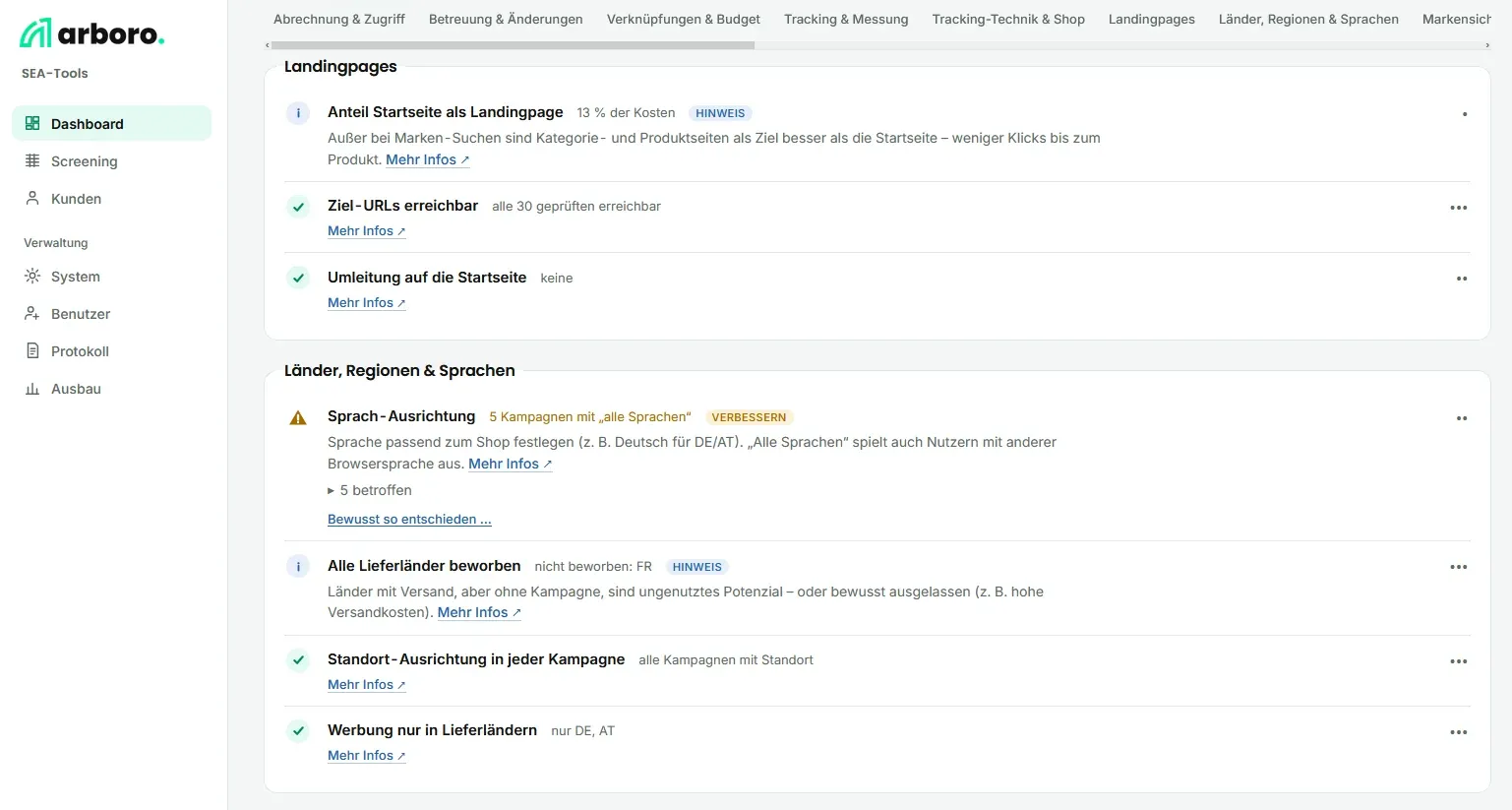Open Mehr Infos under Ziel-URLs erreichbar
Image resolution: width=1512 pixels, height=810 pixels.
click(x=367, y=231)
